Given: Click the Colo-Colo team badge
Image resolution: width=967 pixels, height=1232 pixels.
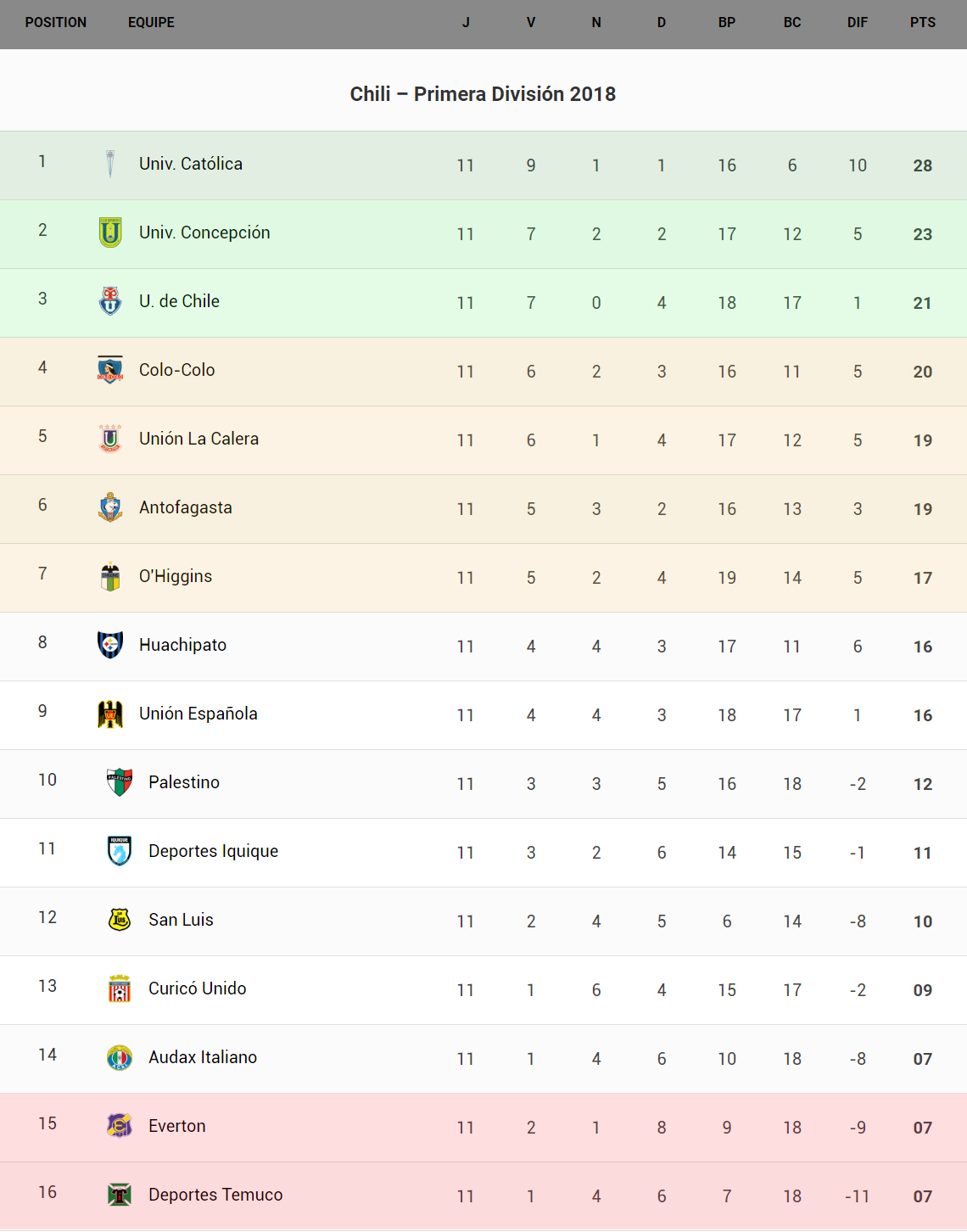Looking at the screenshot, I should point(110,370).
